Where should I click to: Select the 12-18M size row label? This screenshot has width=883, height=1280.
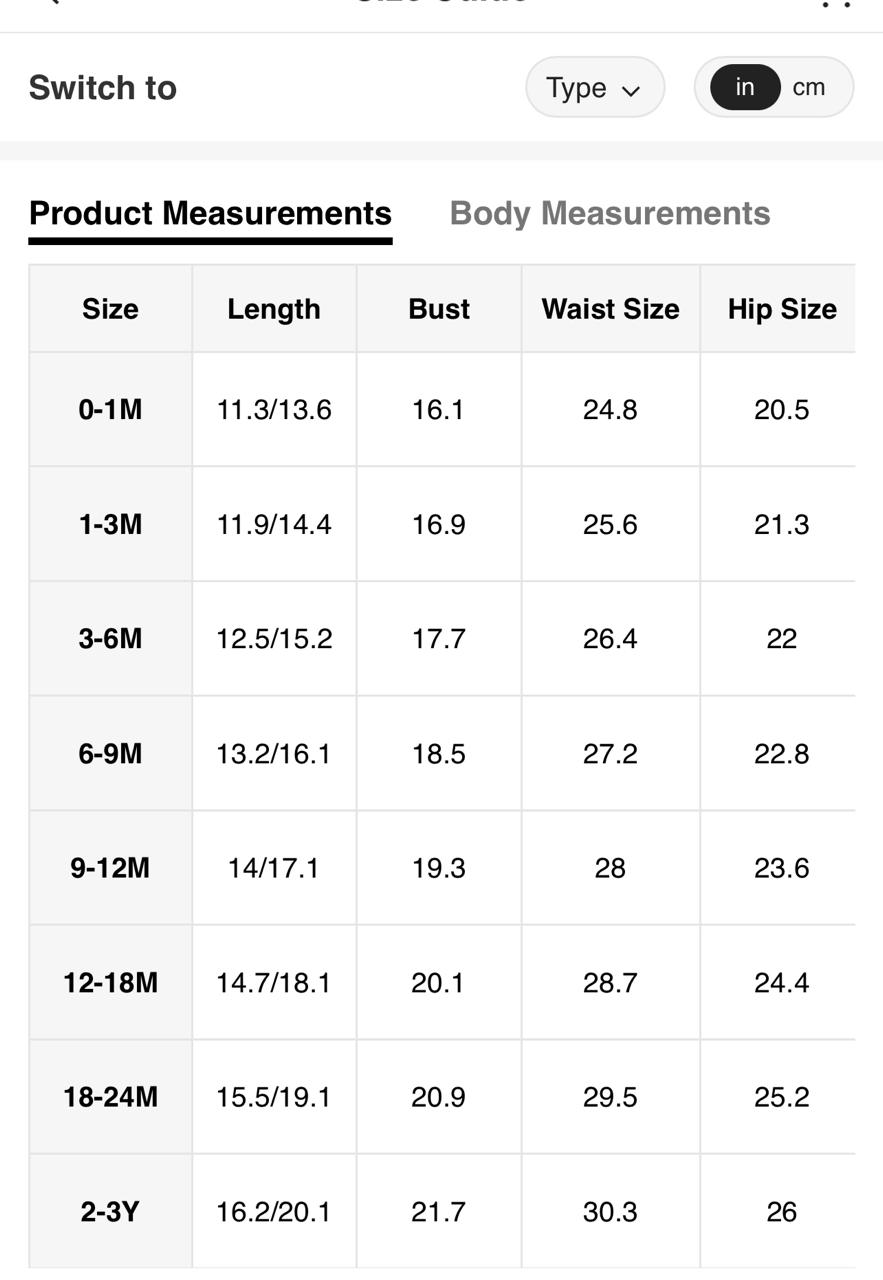pos(110,983)
